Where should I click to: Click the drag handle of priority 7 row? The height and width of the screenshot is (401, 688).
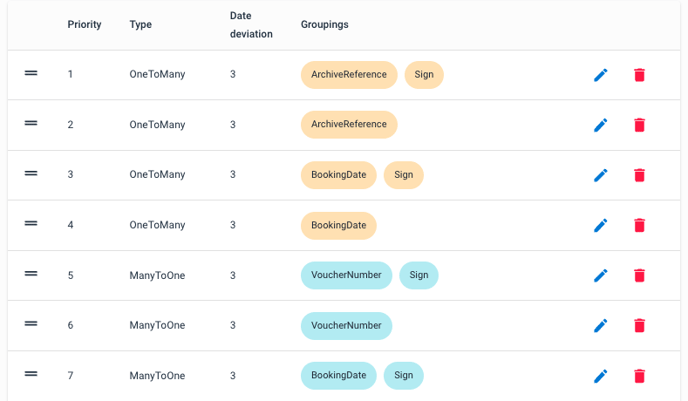click(31, 373)
